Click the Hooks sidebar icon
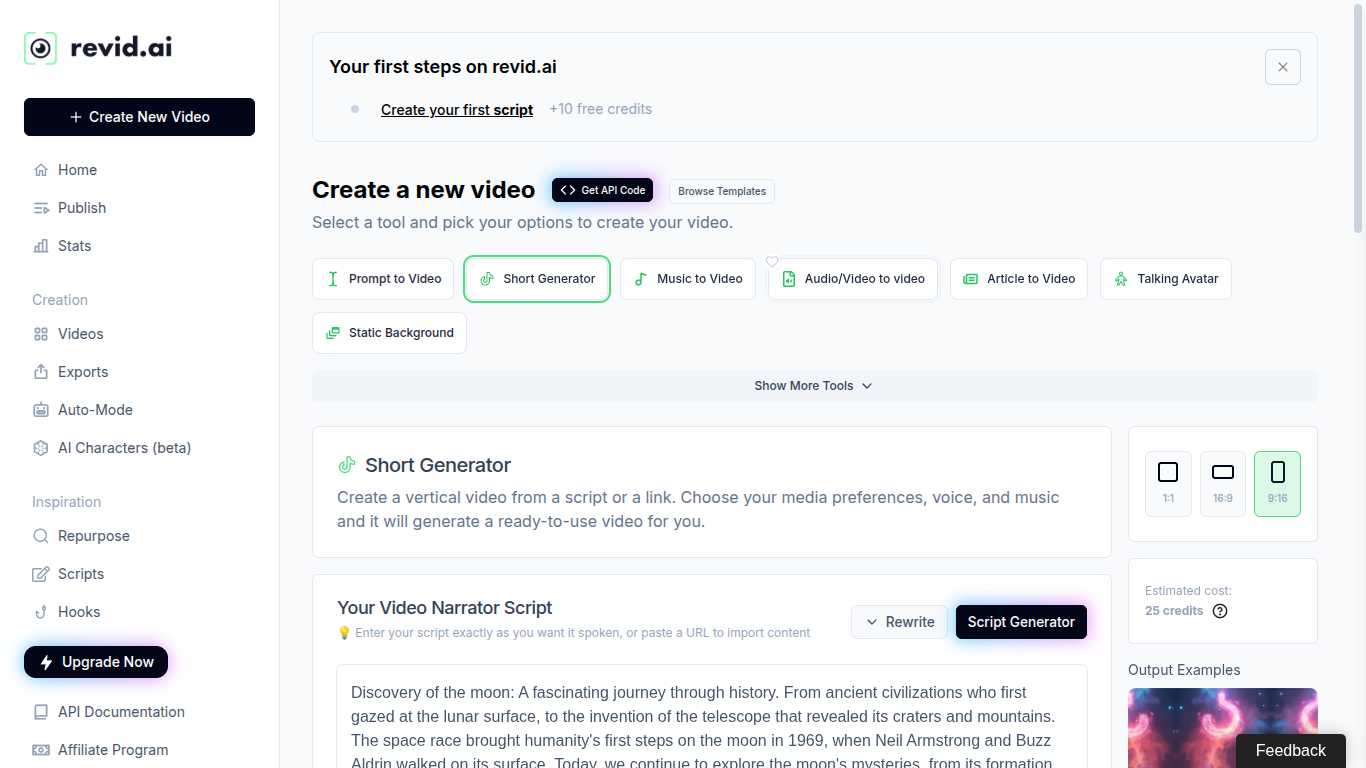The width and height of the screenshot is (1366, 768). pos(41,612)
